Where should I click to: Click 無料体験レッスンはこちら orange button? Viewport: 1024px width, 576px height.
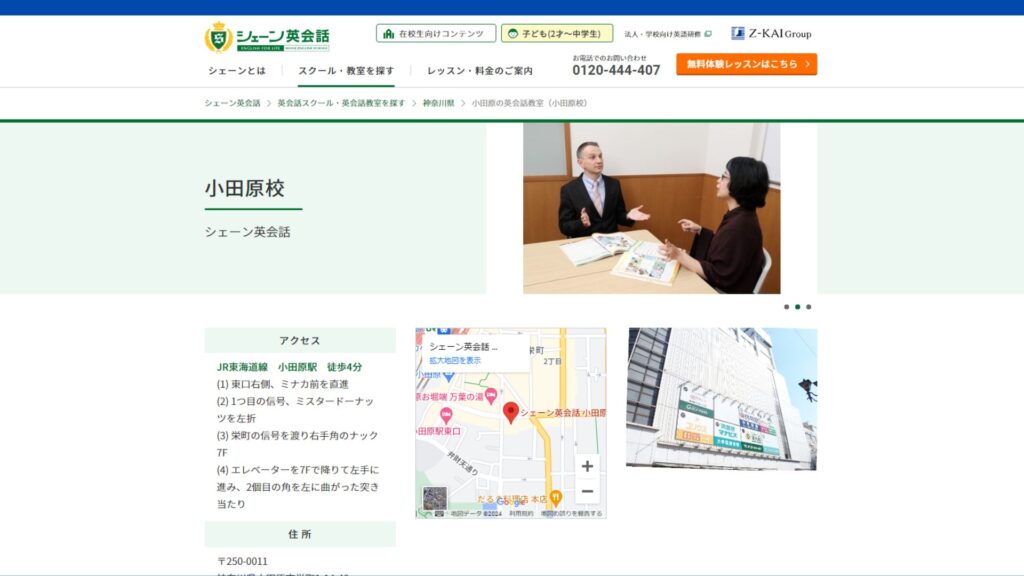tap(746, 64)
